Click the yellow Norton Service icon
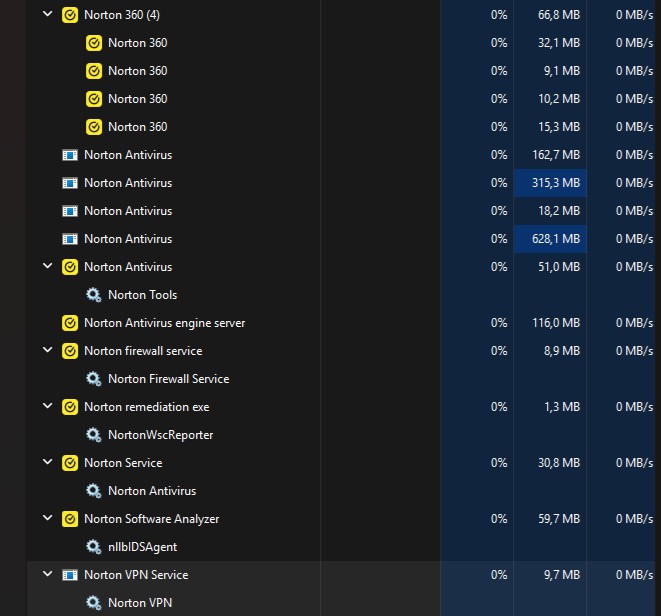The image size is (661, 616). (x=70, y=463)
